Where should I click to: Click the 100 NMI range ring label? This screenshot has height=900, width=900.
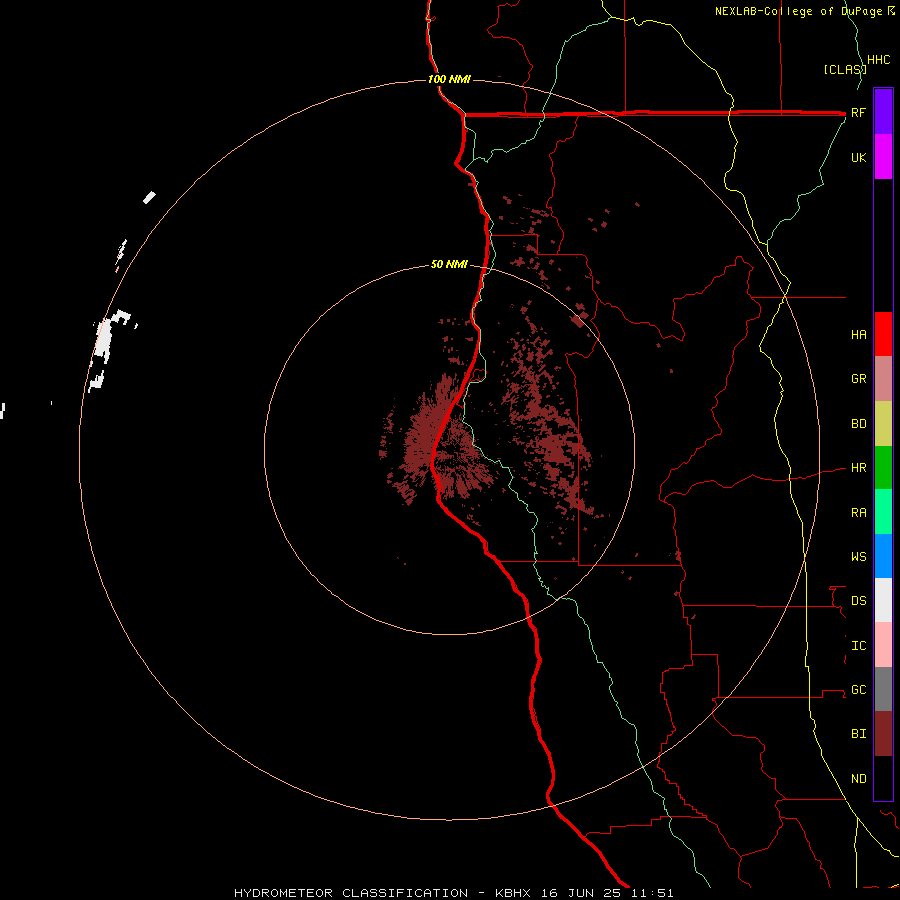click(449, 79)
